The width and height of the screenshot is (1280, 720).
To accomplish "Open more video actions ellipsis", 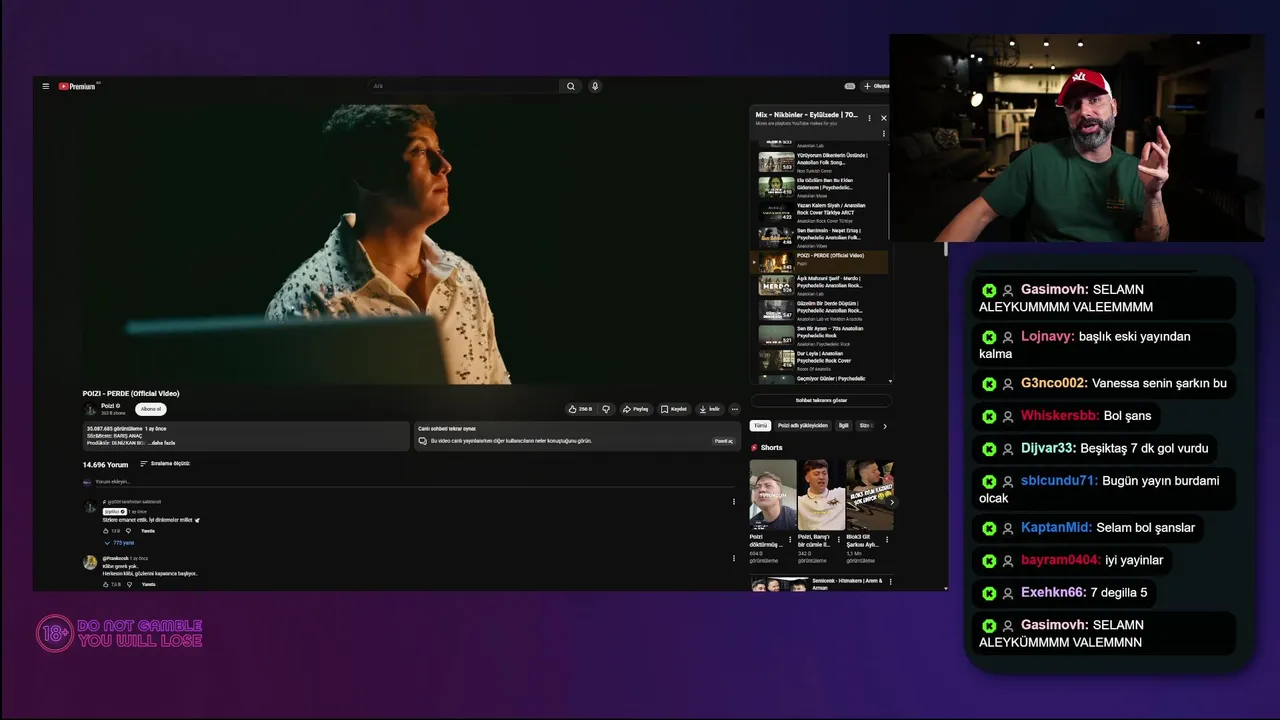I will 734,409.
